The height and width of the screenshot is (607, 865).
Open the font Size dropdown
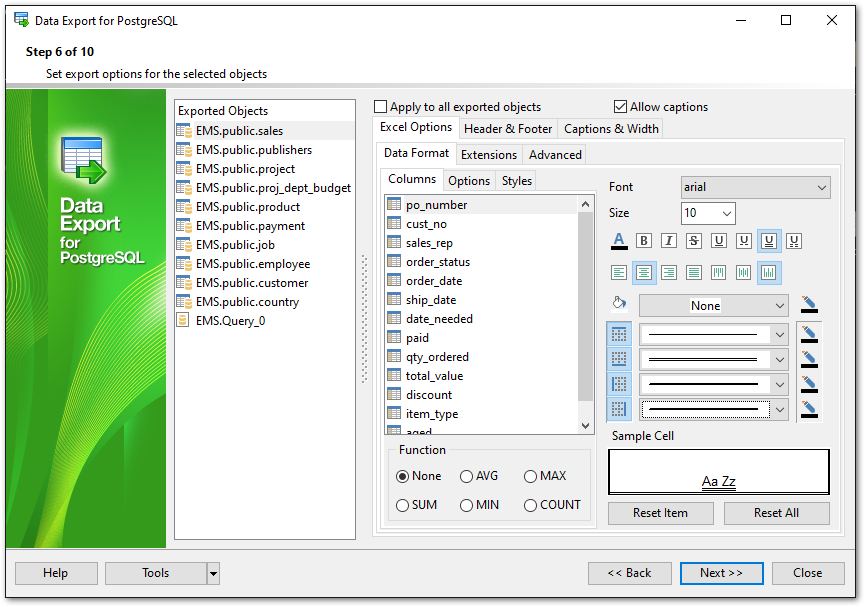[x=708, y=213]
